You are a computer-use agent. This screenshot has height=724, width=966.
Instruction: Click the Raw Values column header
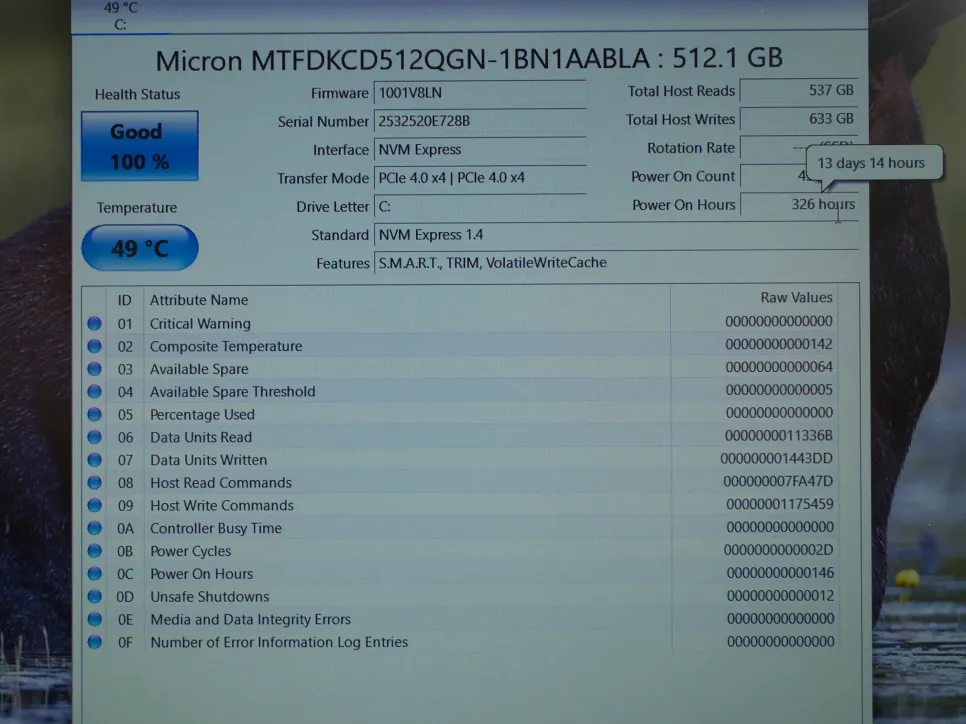[795, 298]
